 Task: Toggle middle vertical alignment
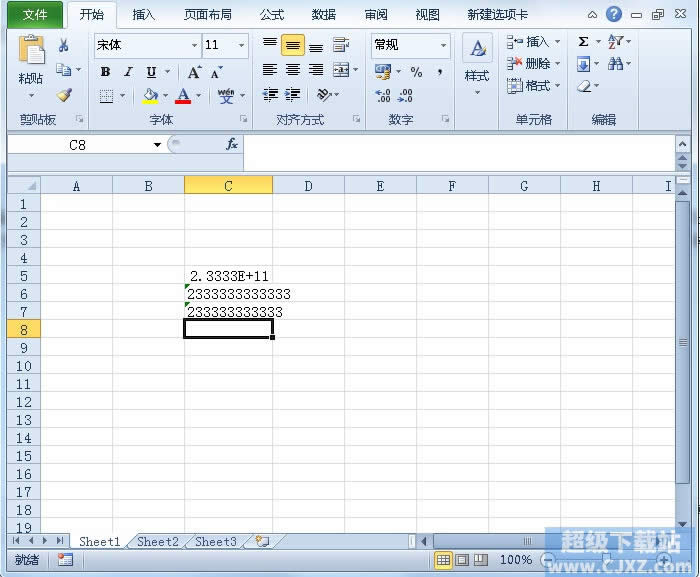click(293, 45)
